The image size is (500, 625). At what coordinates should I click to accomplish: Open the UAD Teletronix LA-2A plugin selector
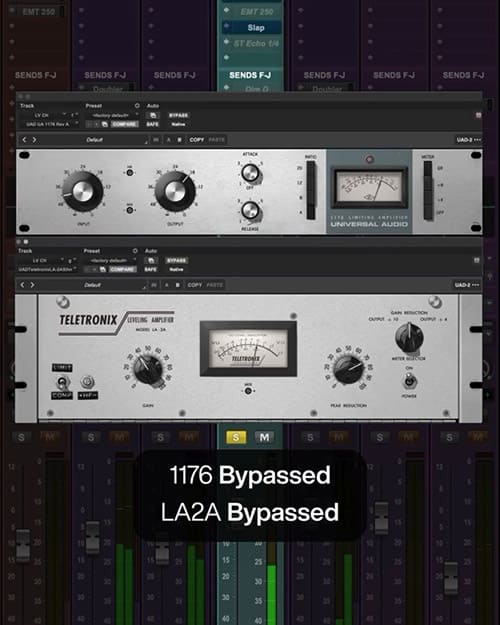[47, 269]
